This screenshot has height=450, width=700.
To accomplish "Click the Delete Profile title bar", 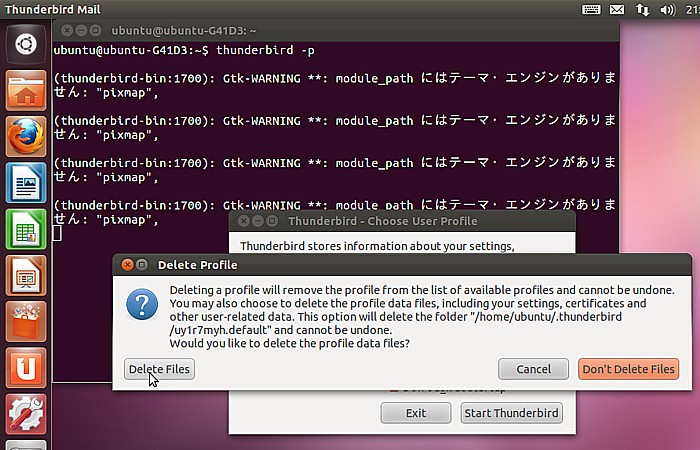I will (402, 265).
